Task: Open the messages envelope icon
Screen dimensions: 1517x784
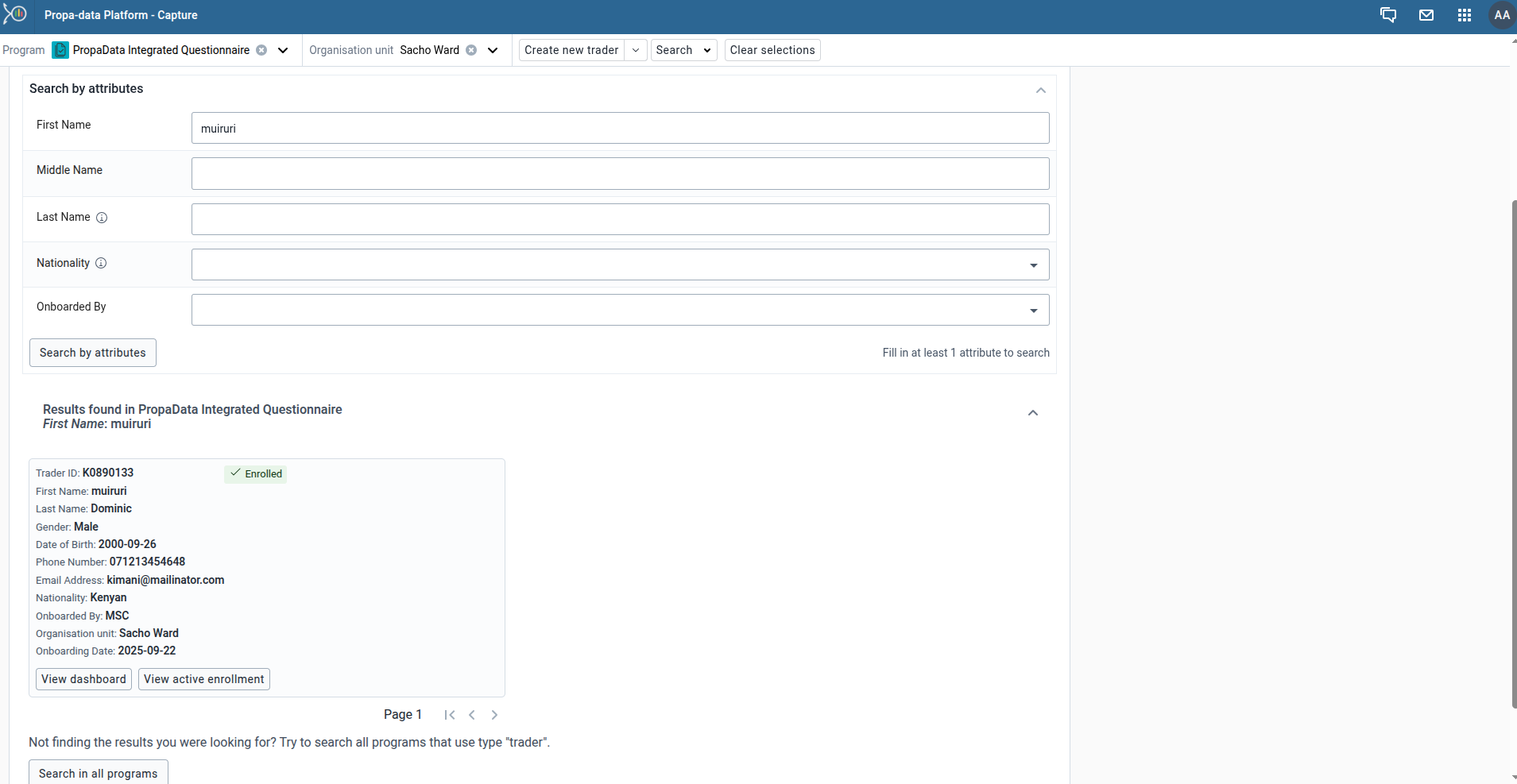Action: pos(1426,15)
